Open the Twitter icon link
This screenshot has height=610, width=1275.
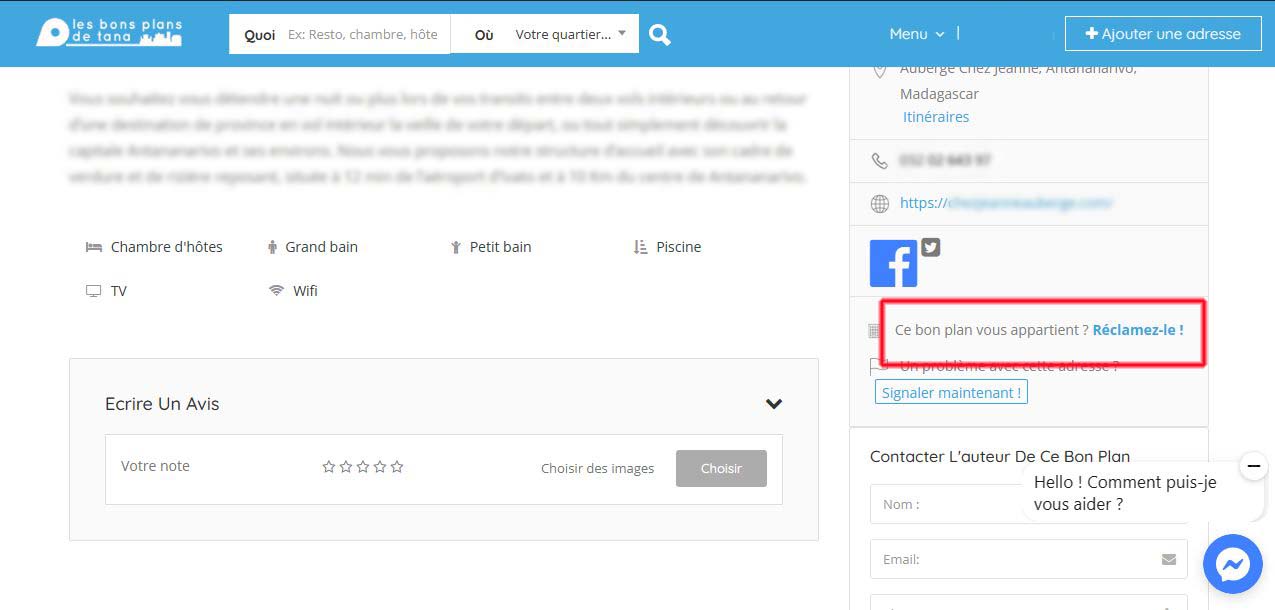click(931, 248)
